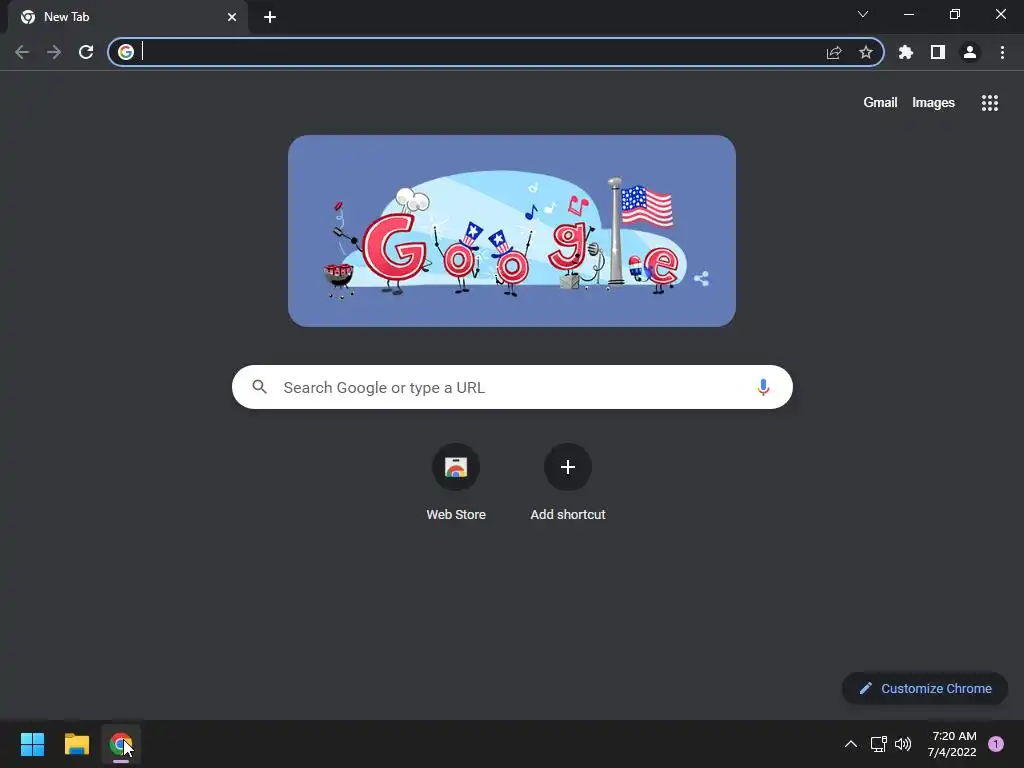Share the Google doodle
The width and height of the screenshot is (1024, 768).
click(701, 279)
